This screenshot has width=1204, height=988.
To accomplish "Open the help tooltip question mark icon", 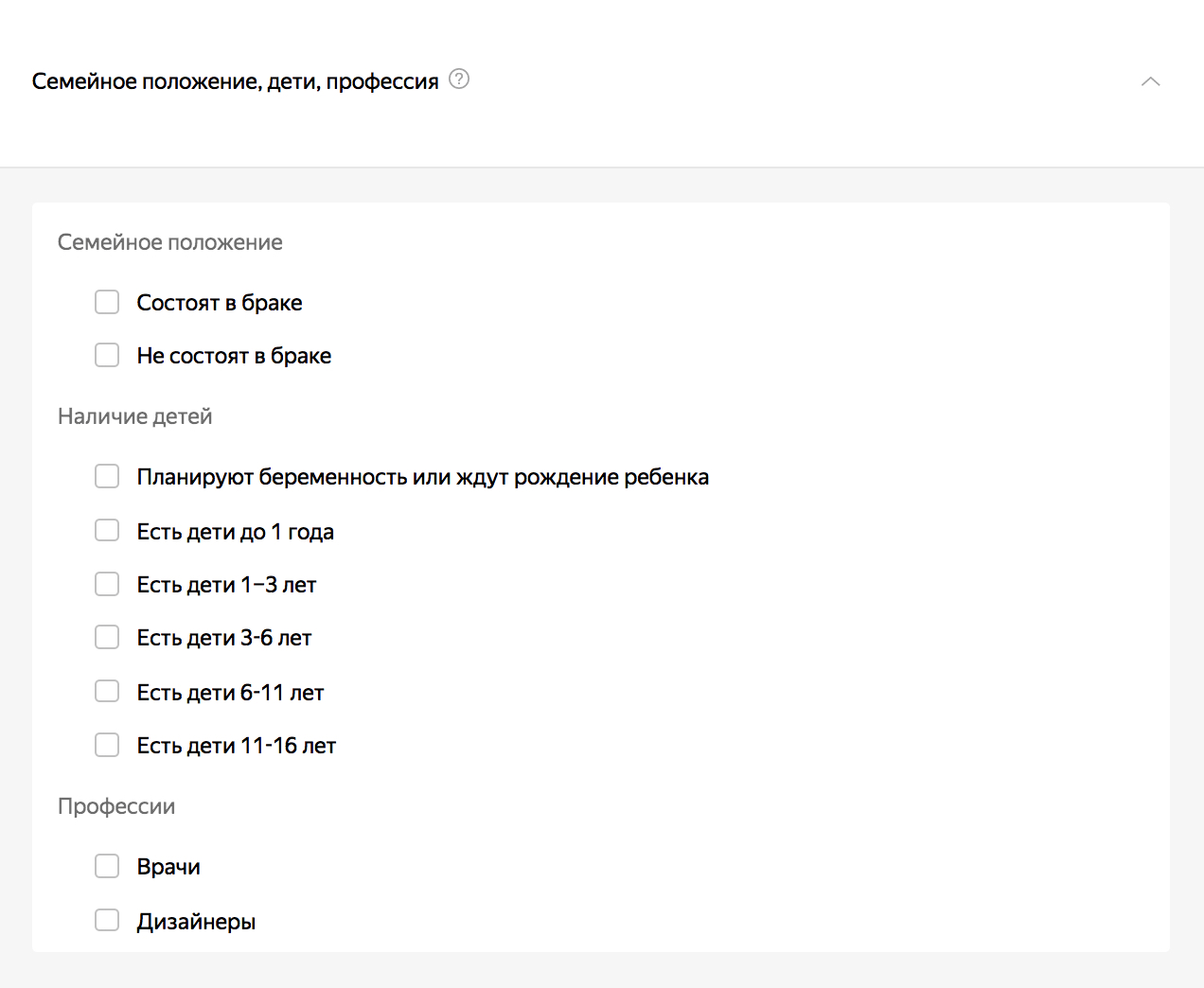I will click(459, 79).
